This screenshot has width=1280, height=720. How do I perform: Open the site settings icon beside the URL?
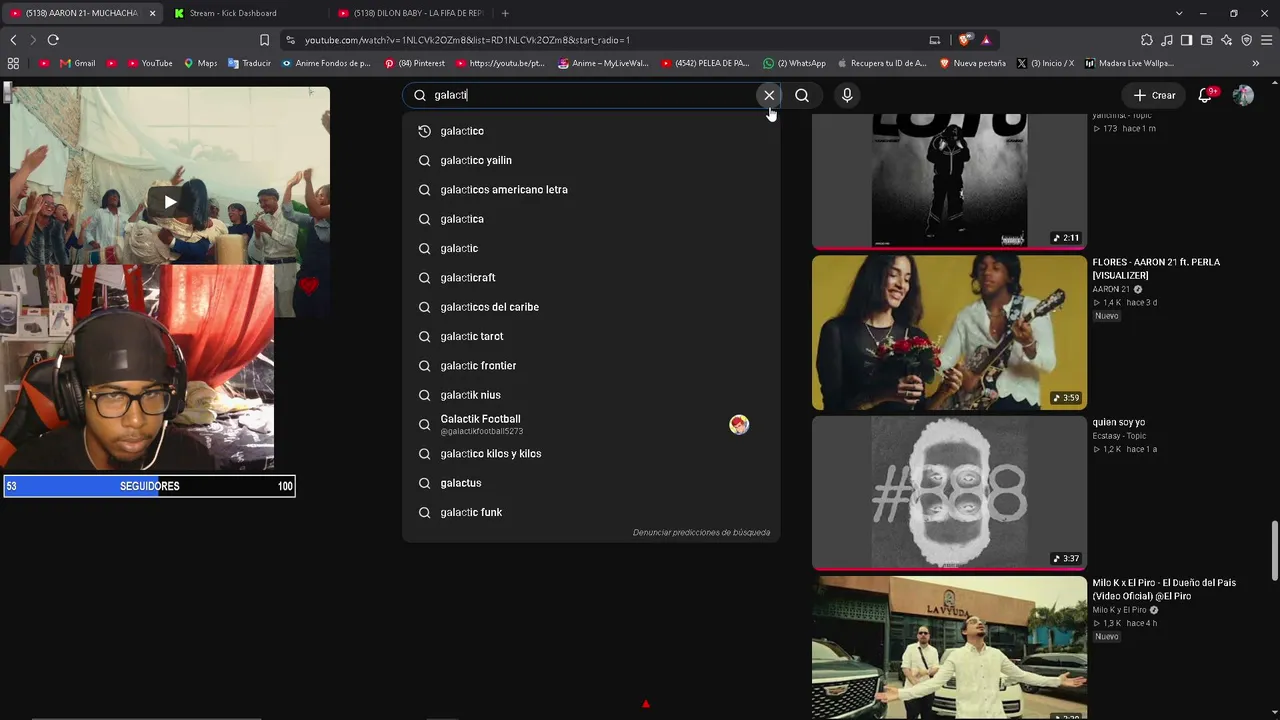click(x=290, y=40)
